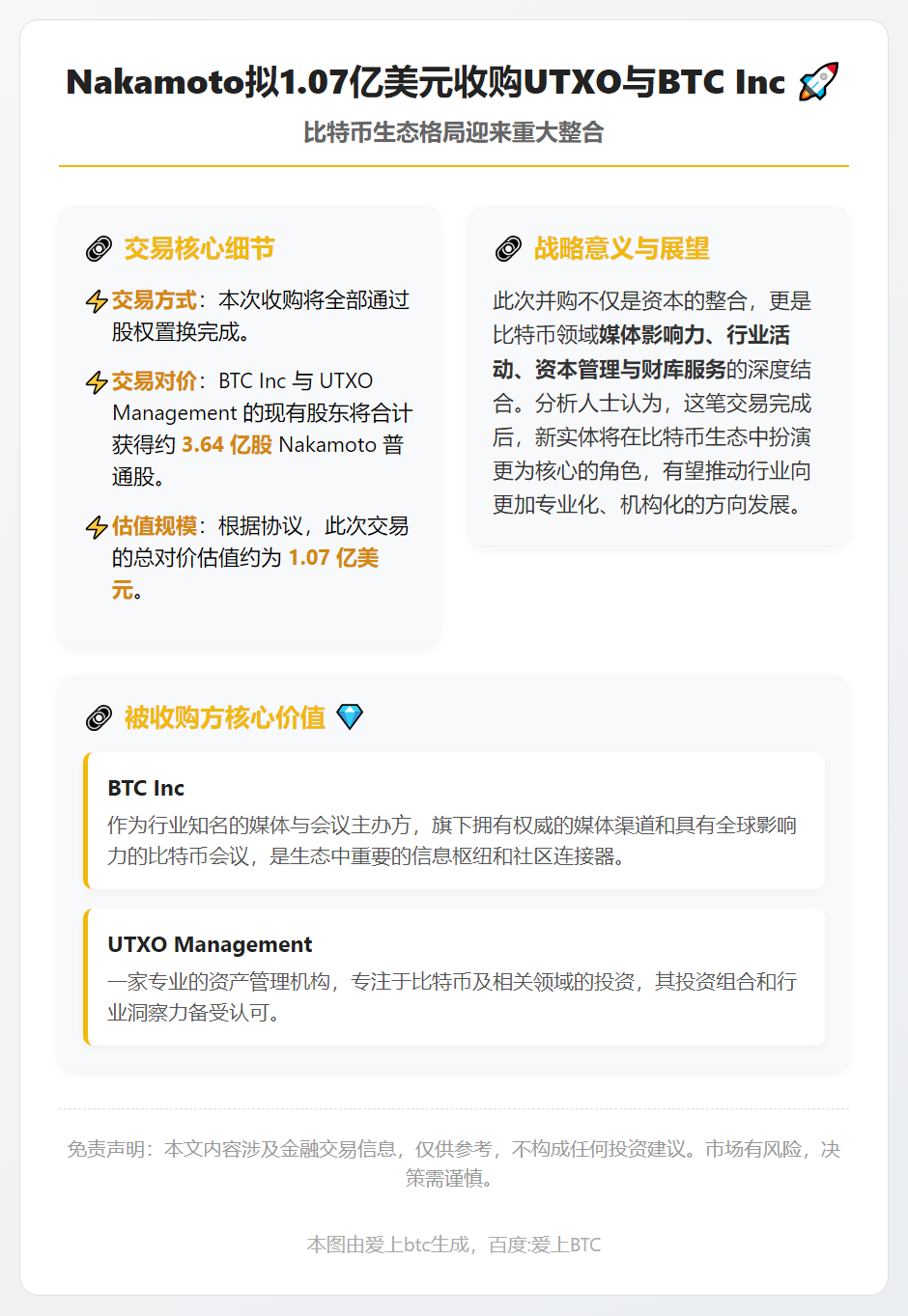Screen dimensions: 908x1316
Task: Click the highlighted label 交易方式
Action: pyautogui.click(x=155, y=300)
